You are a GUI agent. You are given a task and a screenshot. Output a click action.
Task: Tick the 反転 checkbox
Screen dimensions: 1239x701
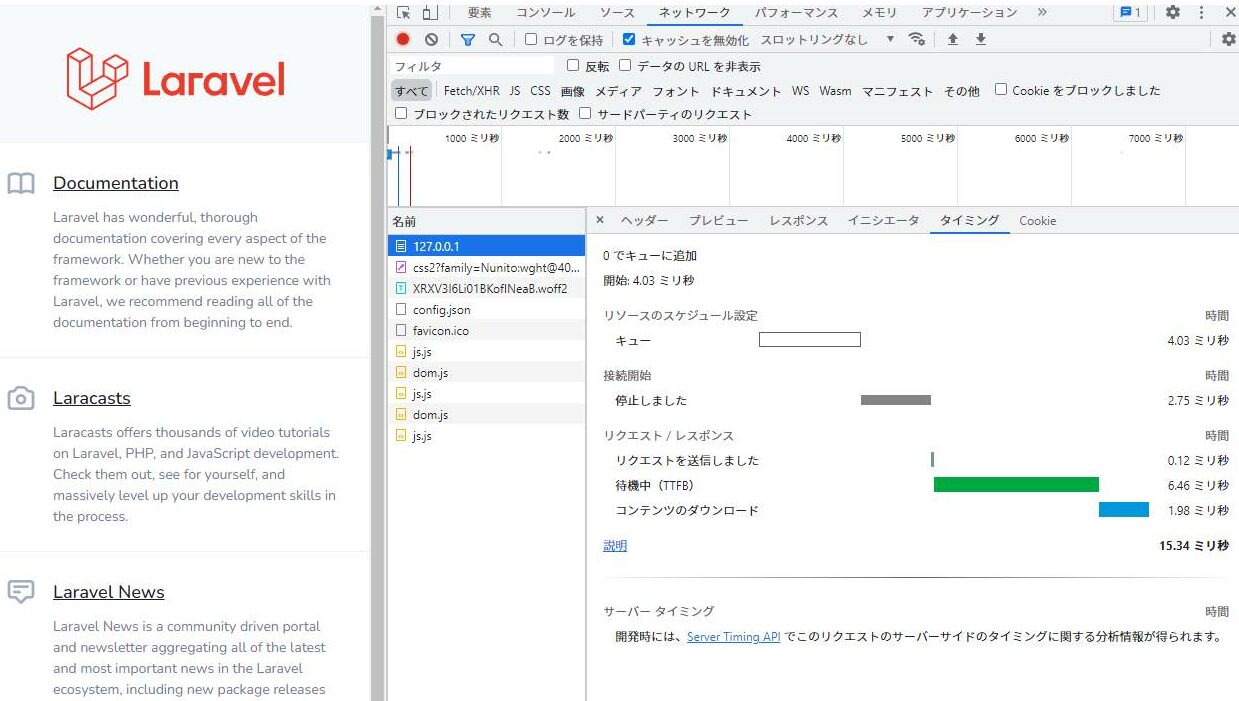(573, 66)
